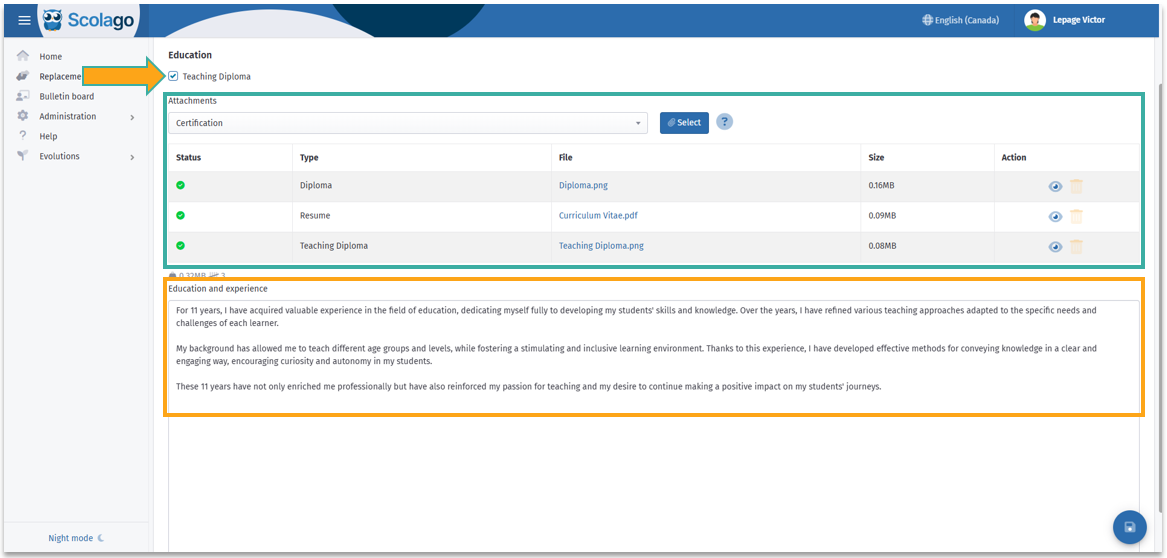Image resolution: width=1167 pixels, height=558 pixels.
Task: Click the Lepage Victor user name
Action: [x=1079, y=20]
